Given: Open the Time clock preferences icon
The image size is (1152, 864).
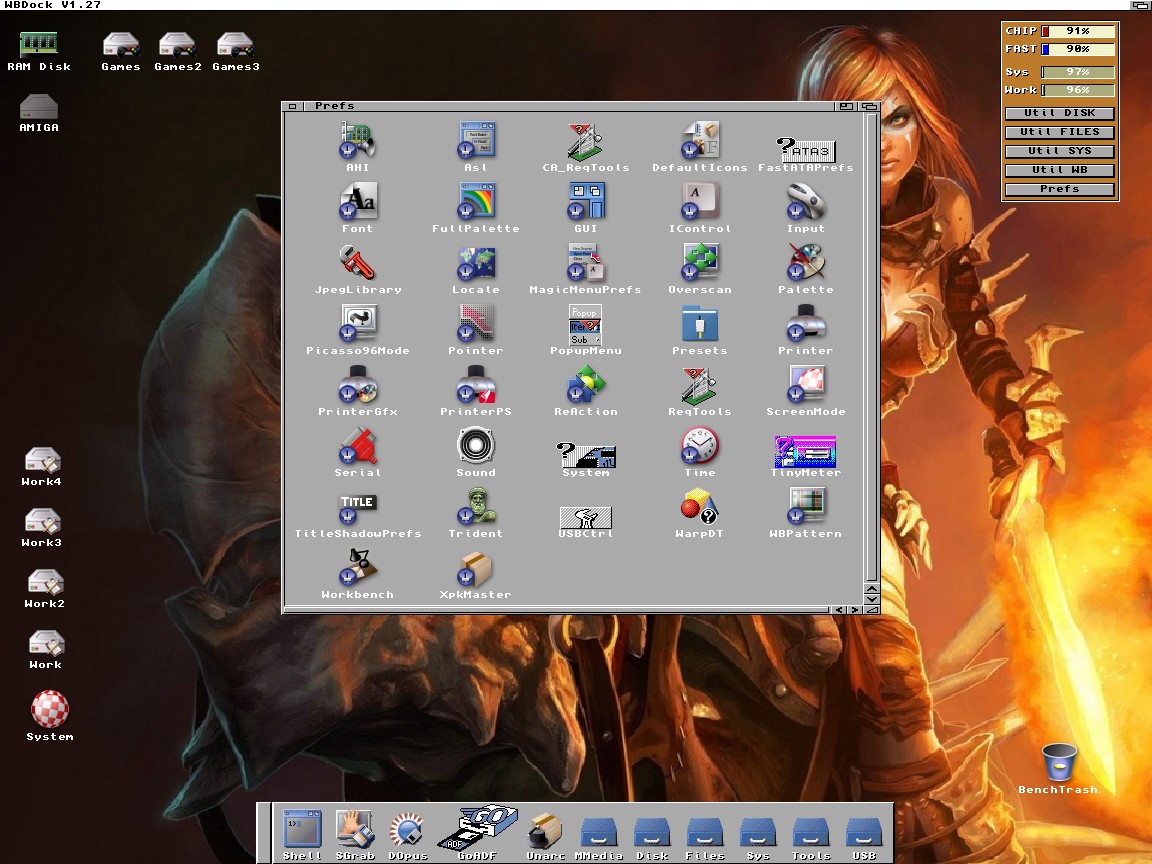Looking at the screenshot, I should click(699, 446).
